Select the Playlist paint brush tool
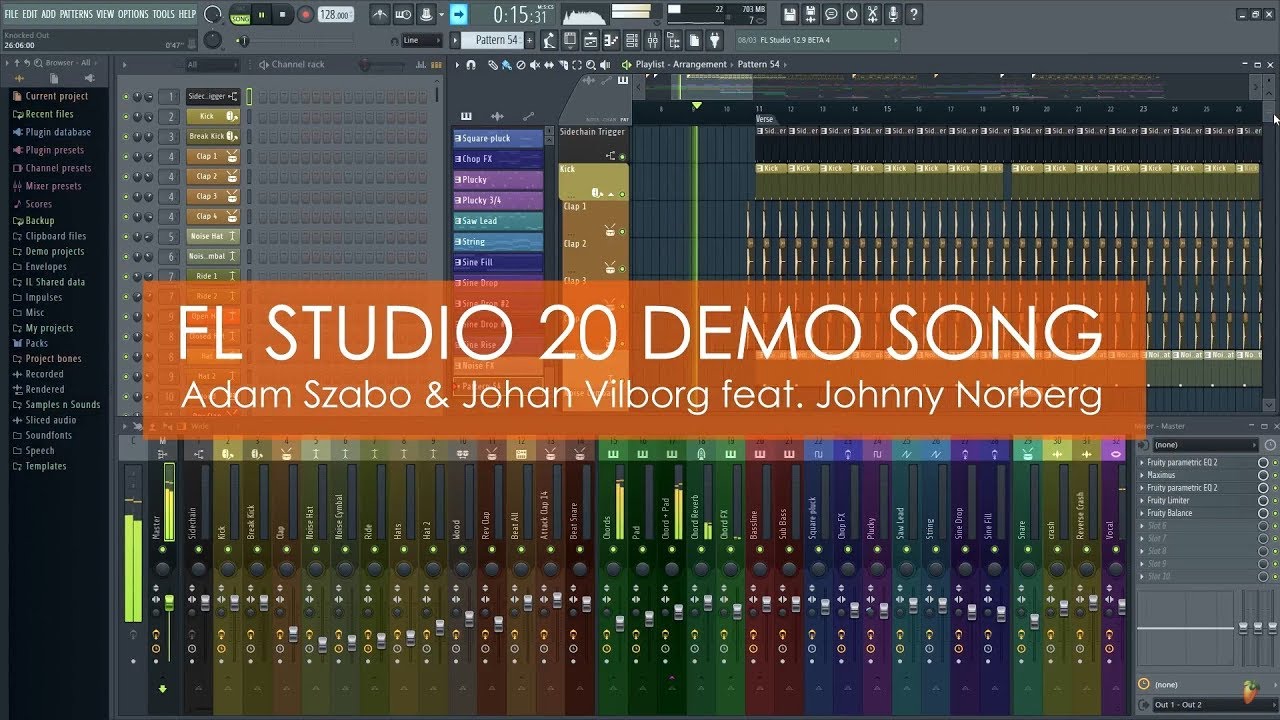The width and height of the screenshot is (1280, 720). point(506,65)
